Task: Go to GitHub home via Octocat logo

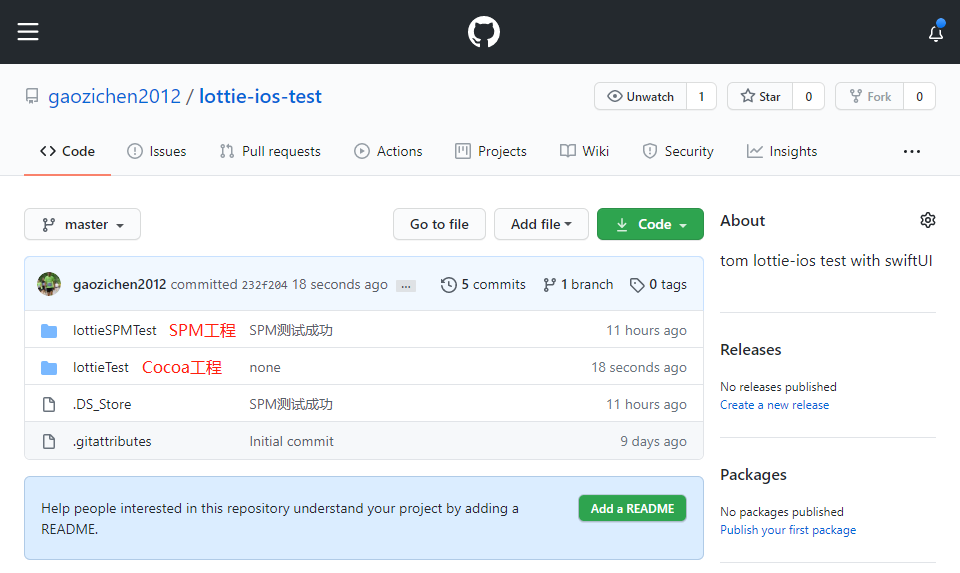Action: 484,32
